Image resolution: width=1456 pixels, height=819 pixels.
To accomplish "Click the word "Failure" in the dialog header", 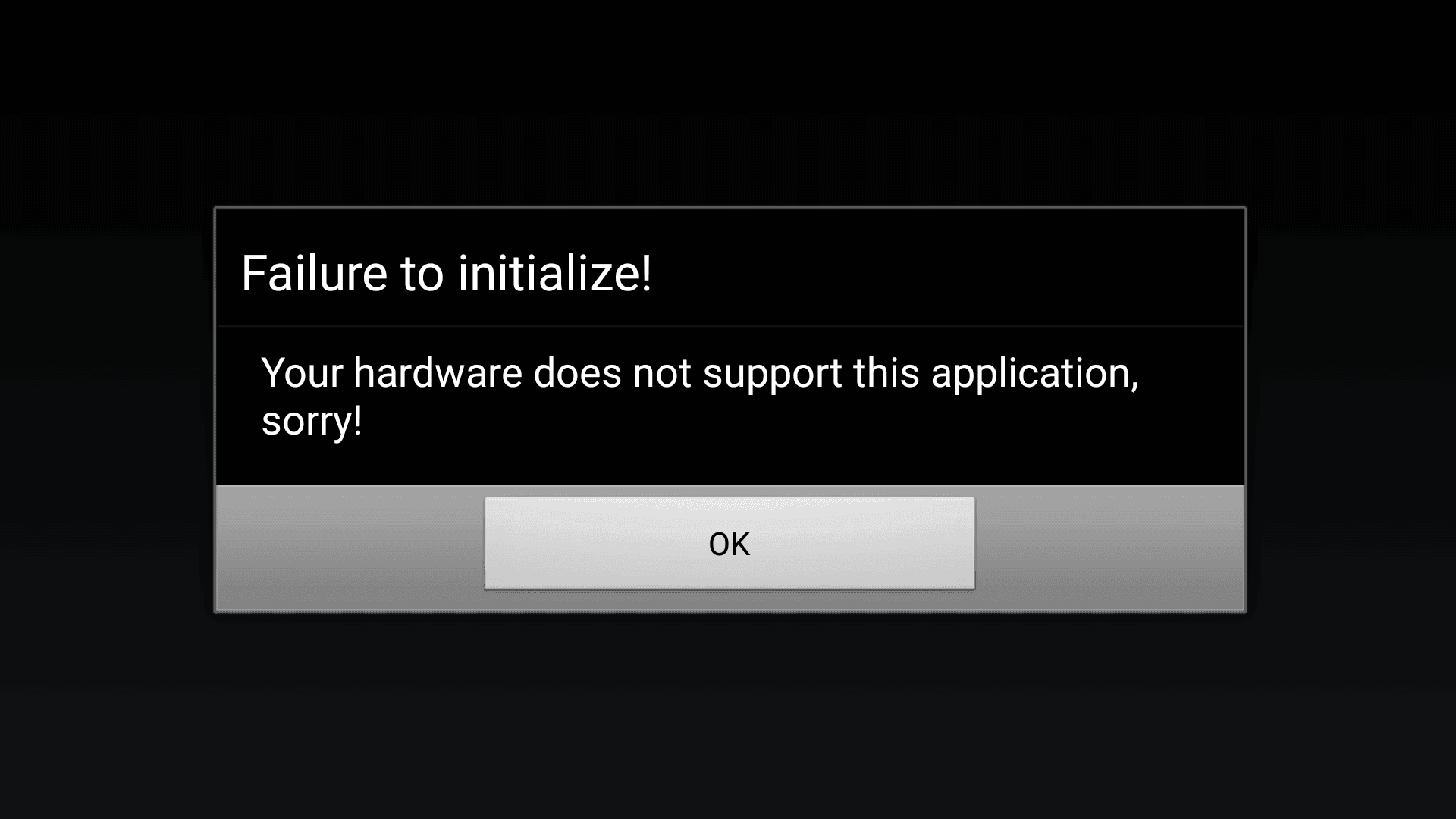I will 315,273.
